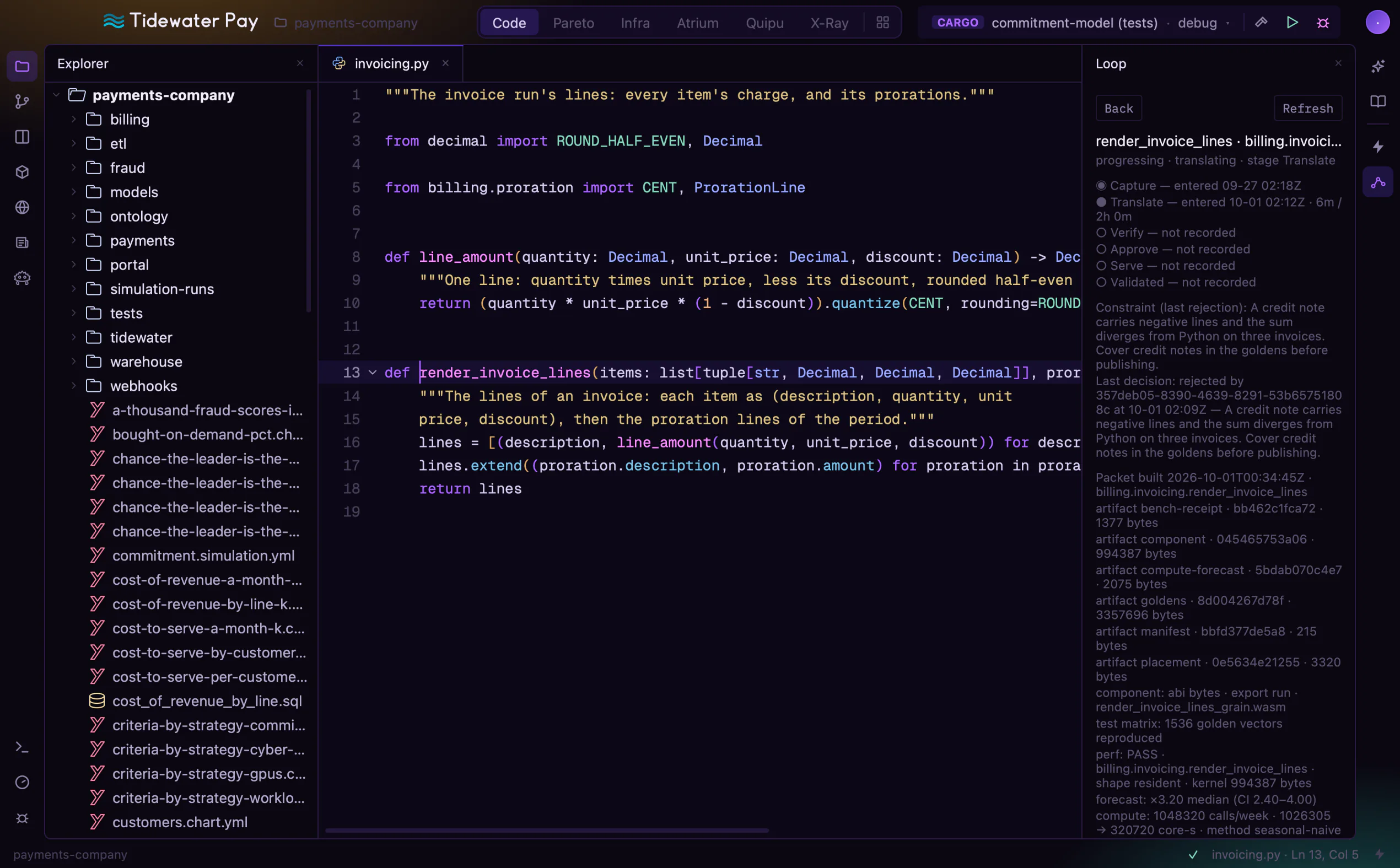Screen dimensions: 1400x868
Task: Click the user avatar circle
Action: click(x=1377, y=23)
